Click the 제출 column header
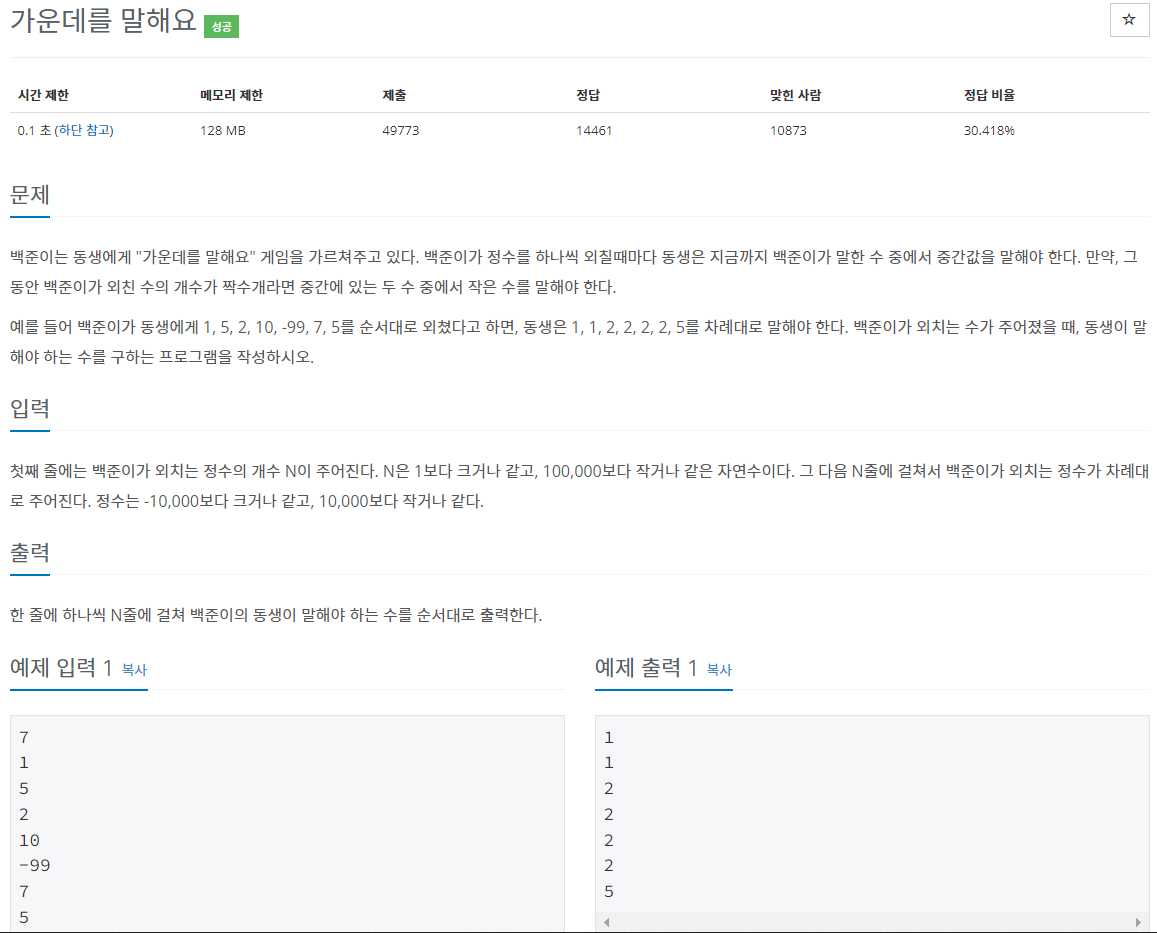 (x=394, y=95)
